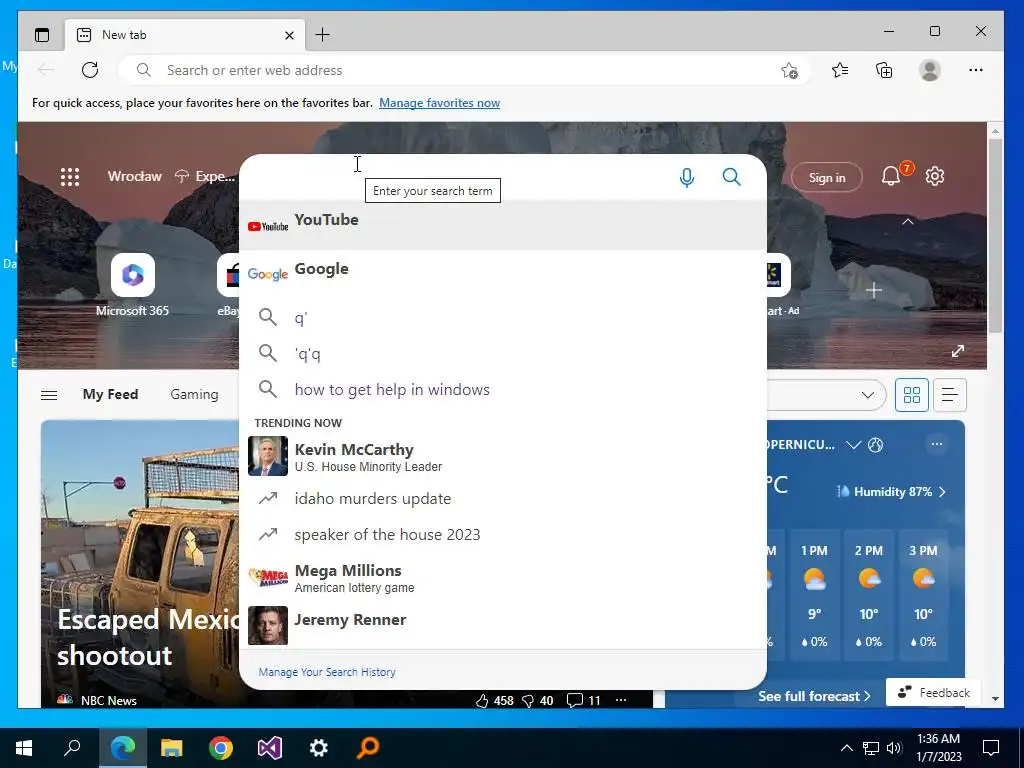1024x768 pixels.
Task: Select how to get help in windows
Action: coord(503,390)
